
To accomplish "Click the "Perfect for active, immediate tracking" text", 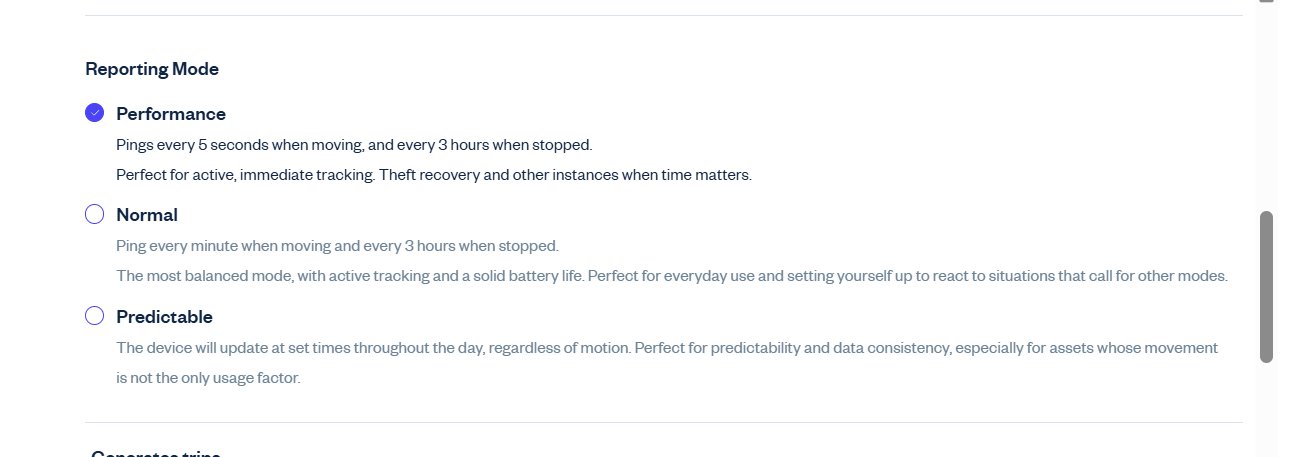I will point(433,175).
